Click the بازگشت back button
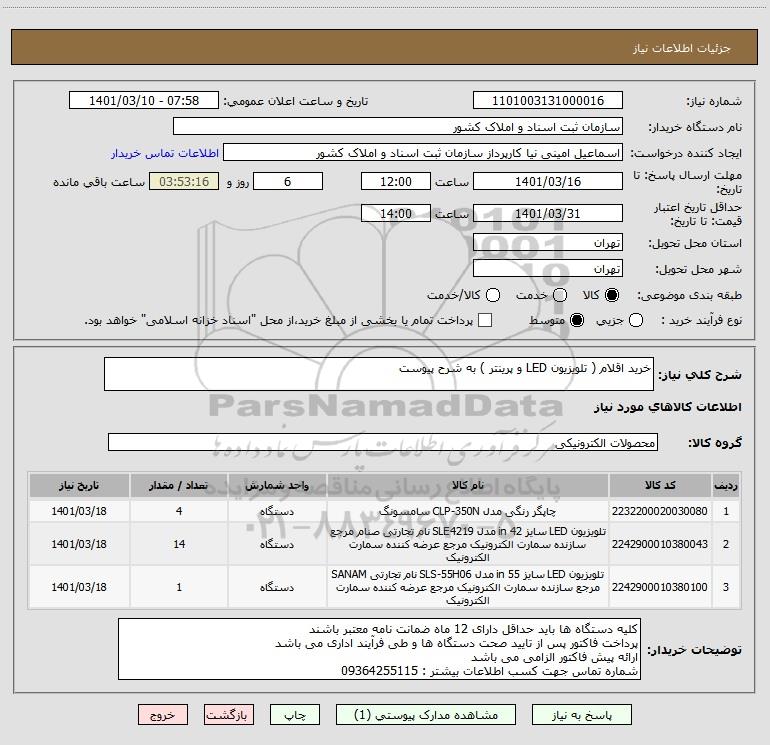Screen dimensions: 770x745 click(229, 715)
